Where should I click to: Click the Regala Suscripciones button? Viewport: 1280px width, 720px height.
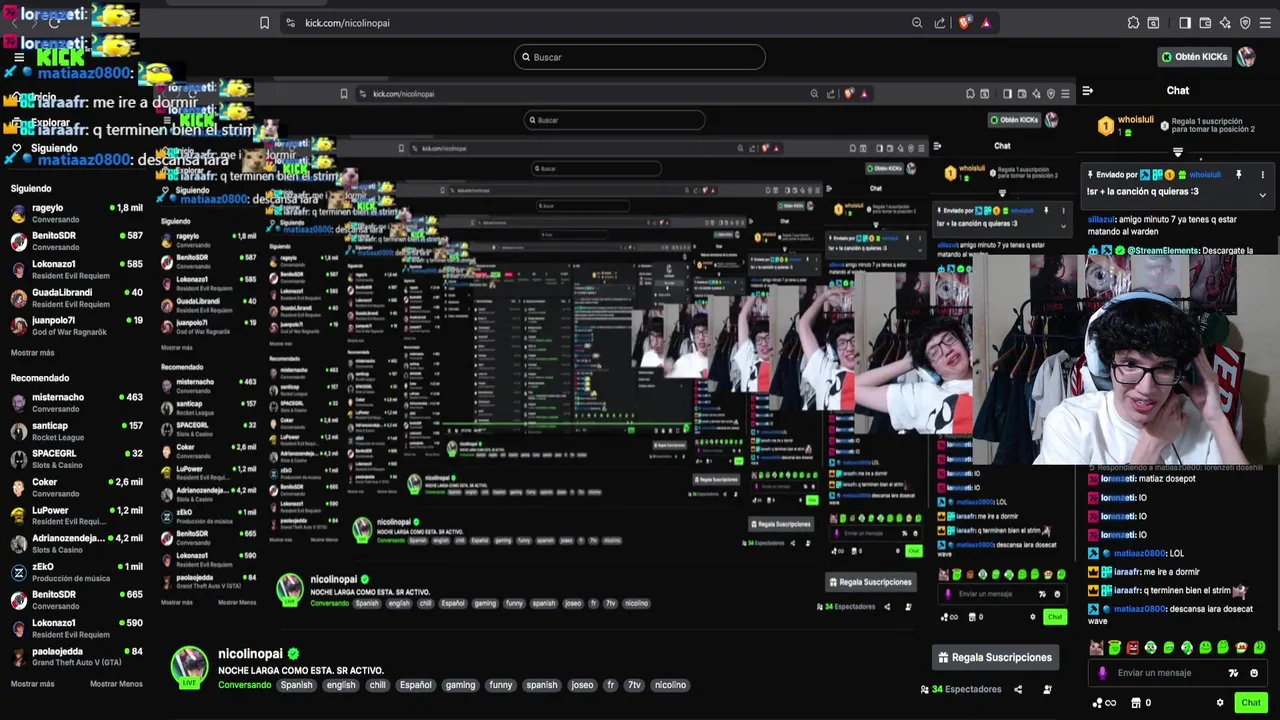[994, 658]
